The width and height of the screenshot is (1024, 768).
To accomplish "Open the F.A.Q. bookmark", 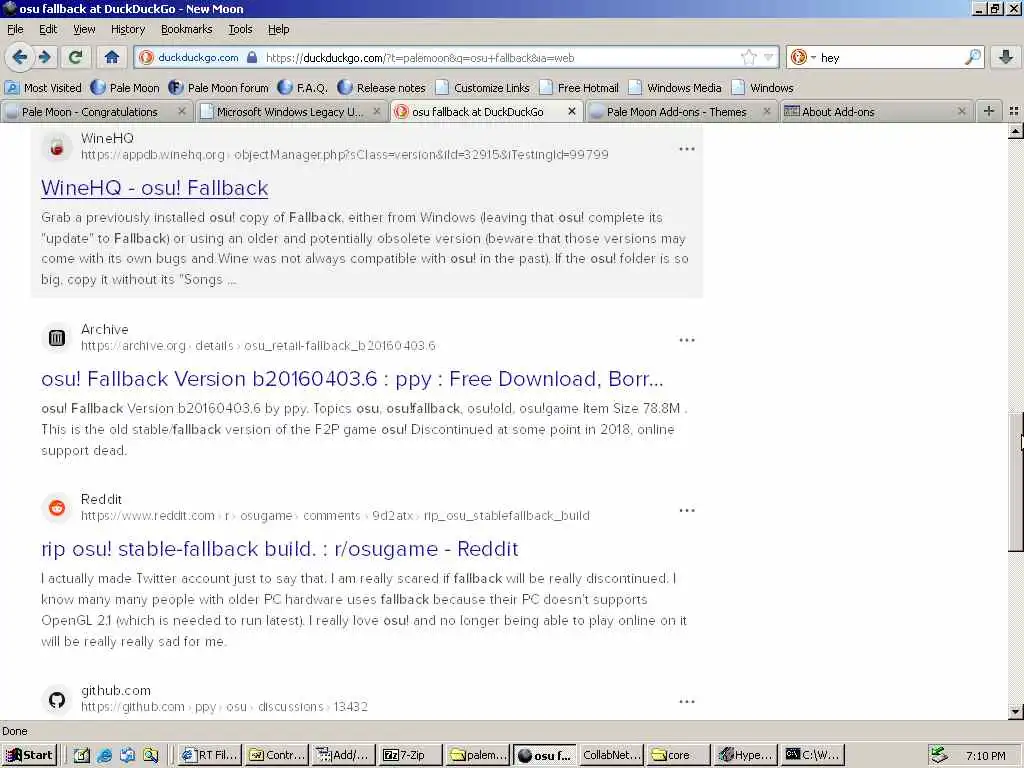I will click(303, 88).
